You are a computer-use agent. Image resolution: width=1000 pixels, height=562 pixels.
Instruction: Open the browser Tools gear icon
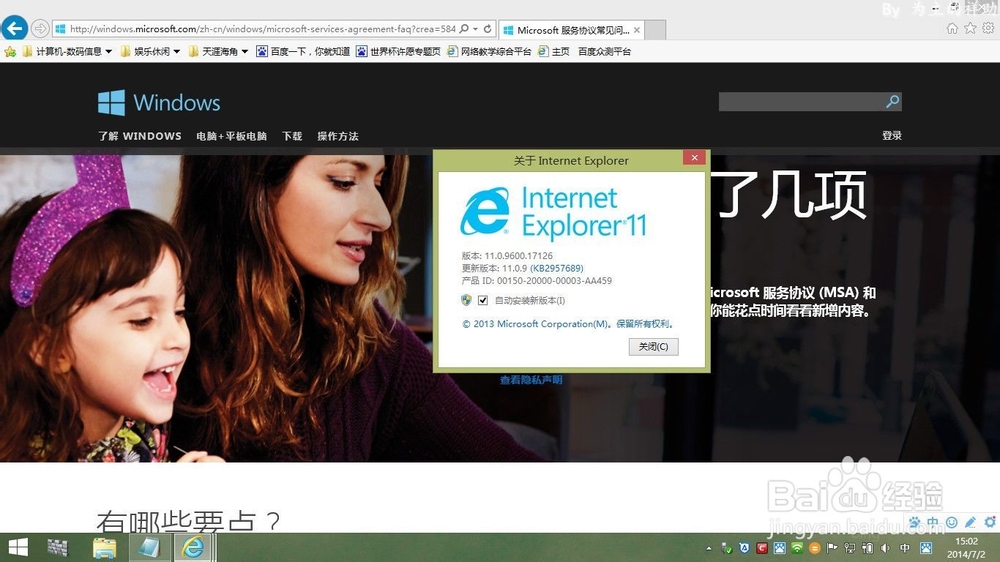(x=988, y=28)
